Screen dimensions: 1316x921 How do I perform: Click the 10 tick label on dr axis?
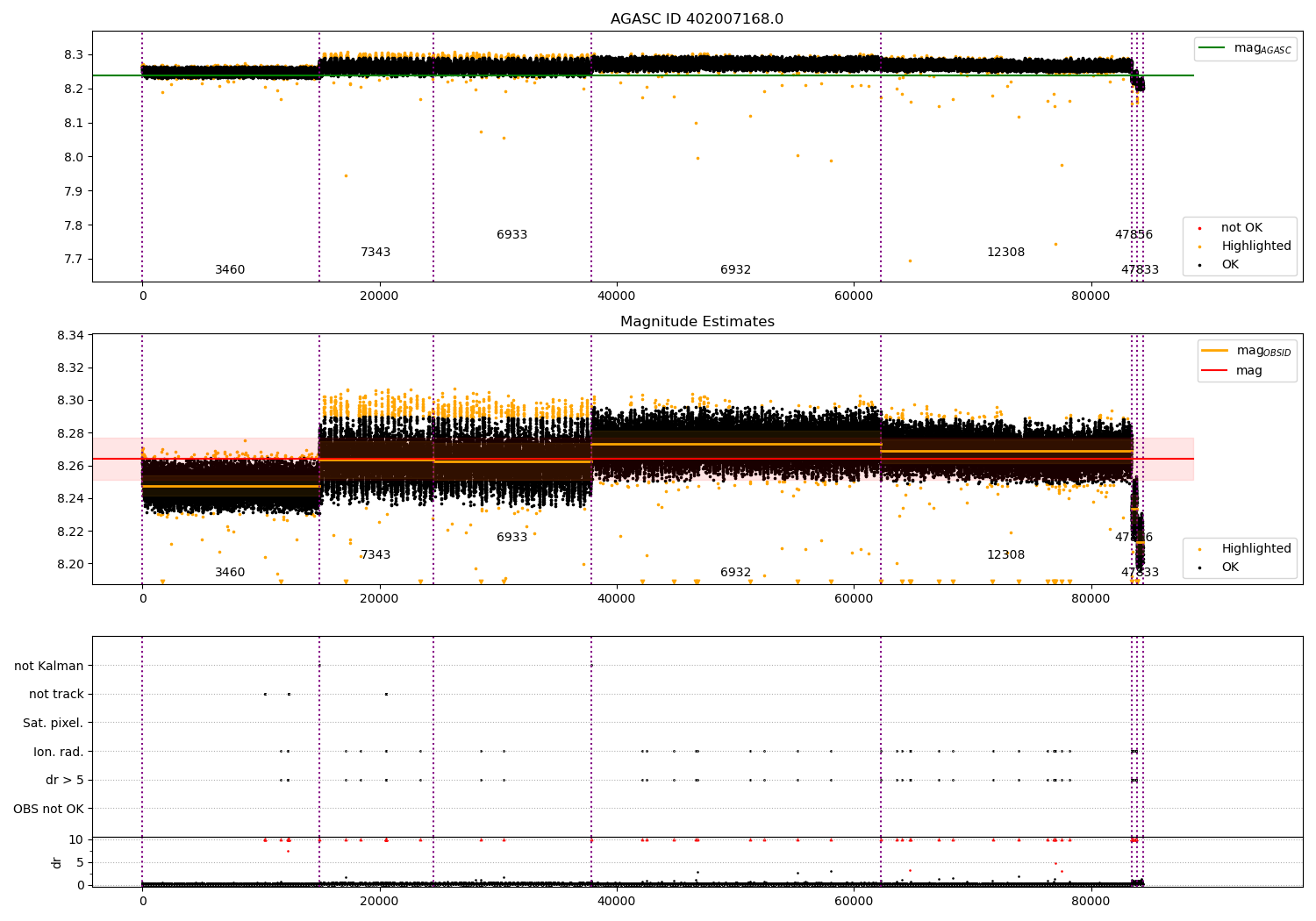[x=76, y=839]
